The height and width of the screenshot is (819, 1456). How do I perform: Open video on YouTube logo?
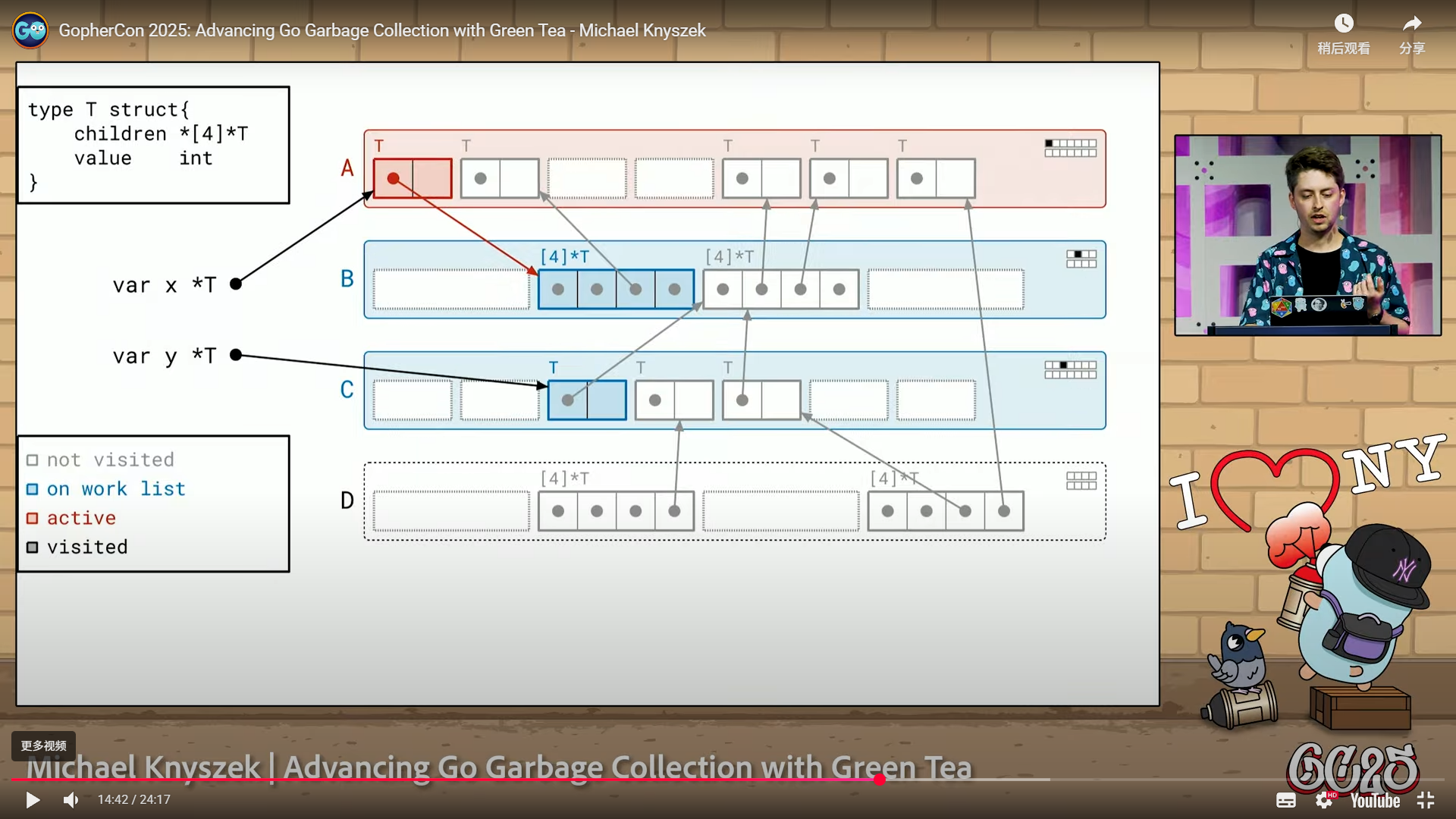click(x=1374, y=801)
